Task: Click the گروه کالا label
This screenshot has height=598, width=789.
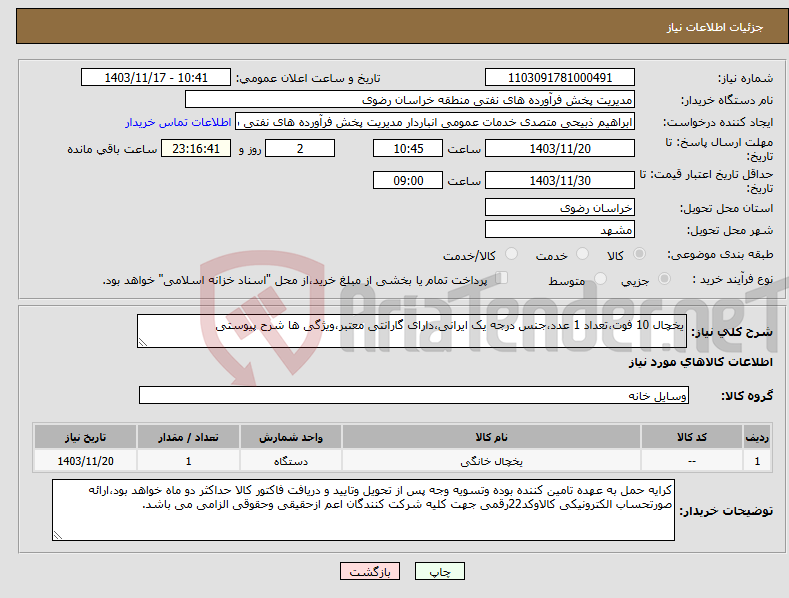Action: (747, 396)
